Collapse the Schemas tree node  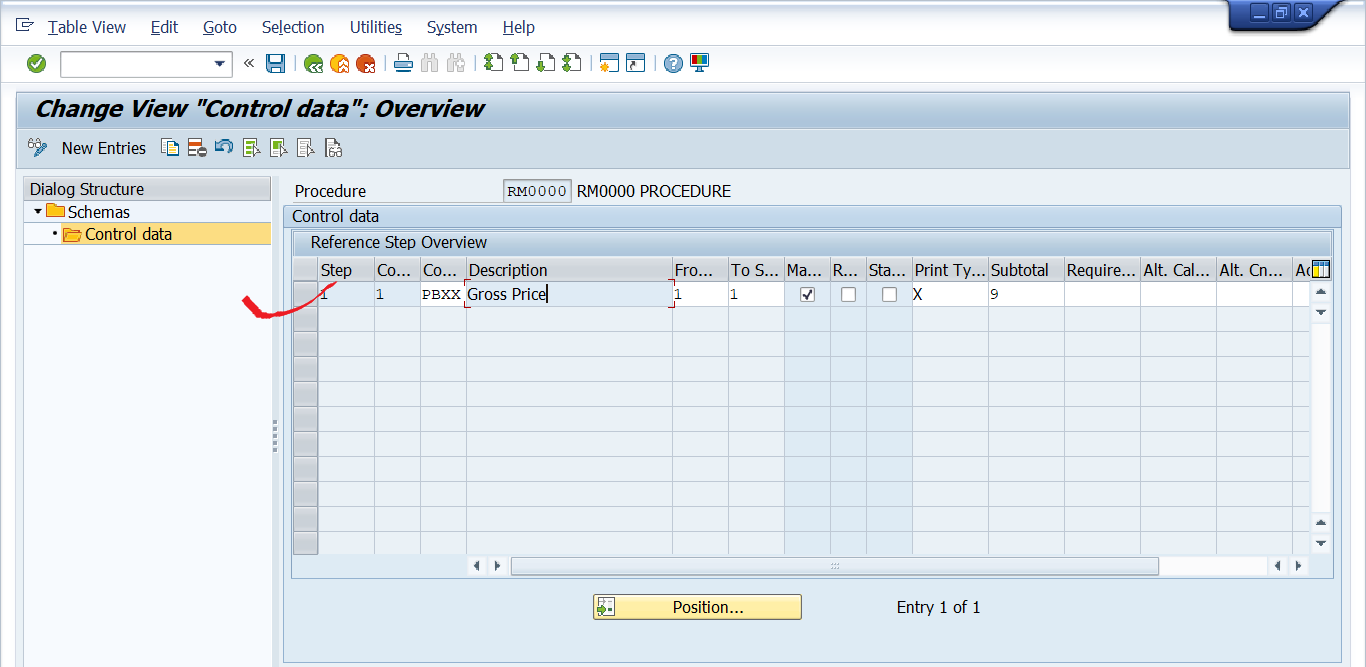[38, 212]
